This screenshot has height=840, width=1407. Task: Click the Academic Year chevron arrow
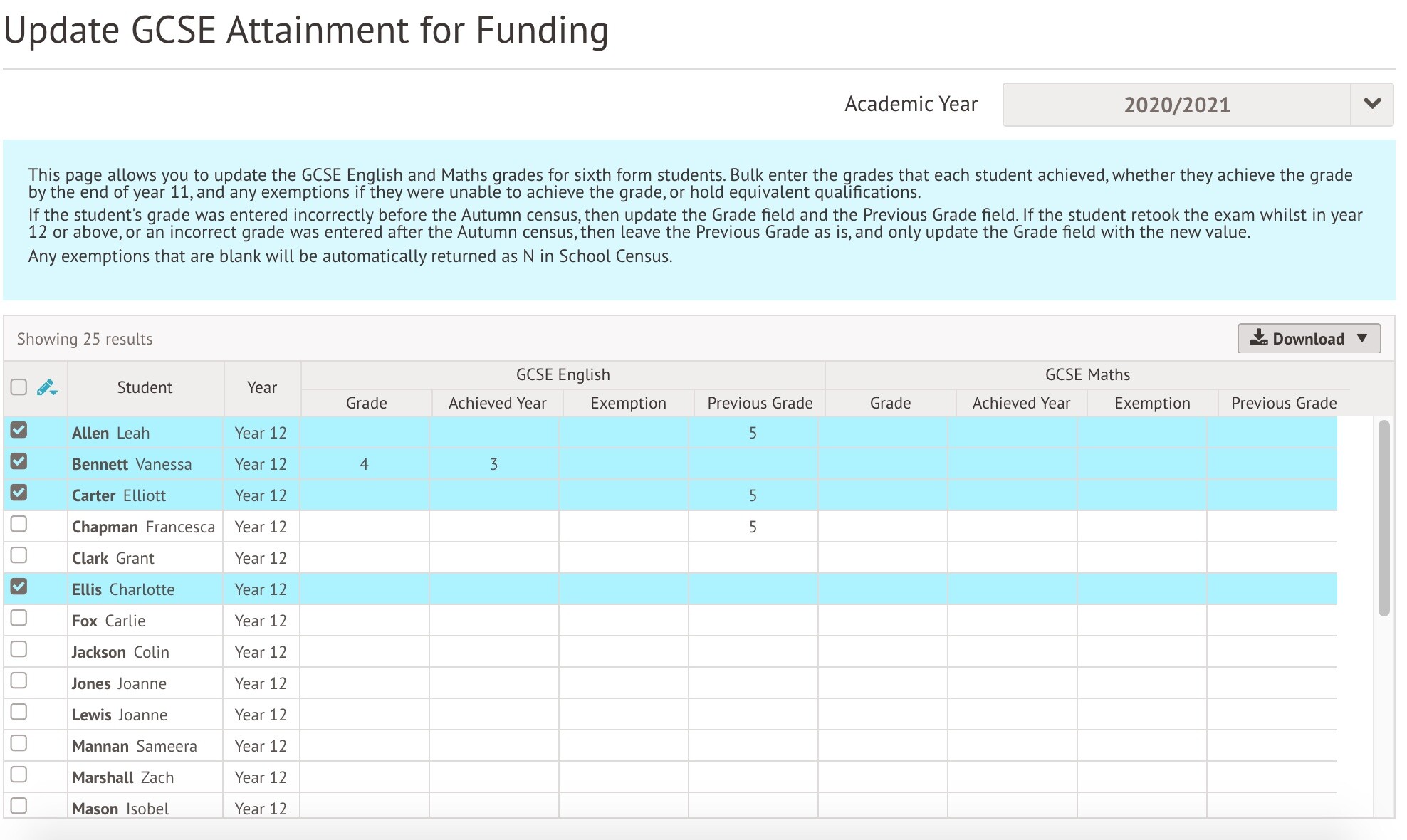[1372, 104]
